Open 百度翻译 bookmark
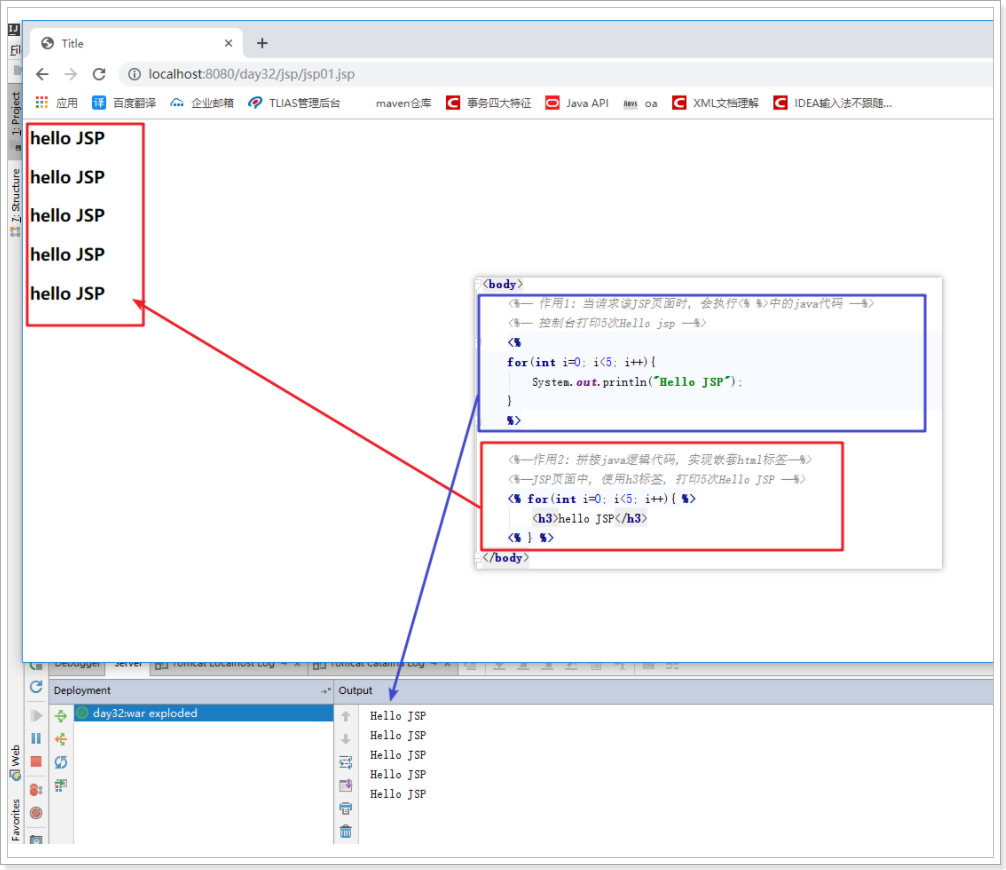Screen dimensions: 1006x870 coord(124,103)
